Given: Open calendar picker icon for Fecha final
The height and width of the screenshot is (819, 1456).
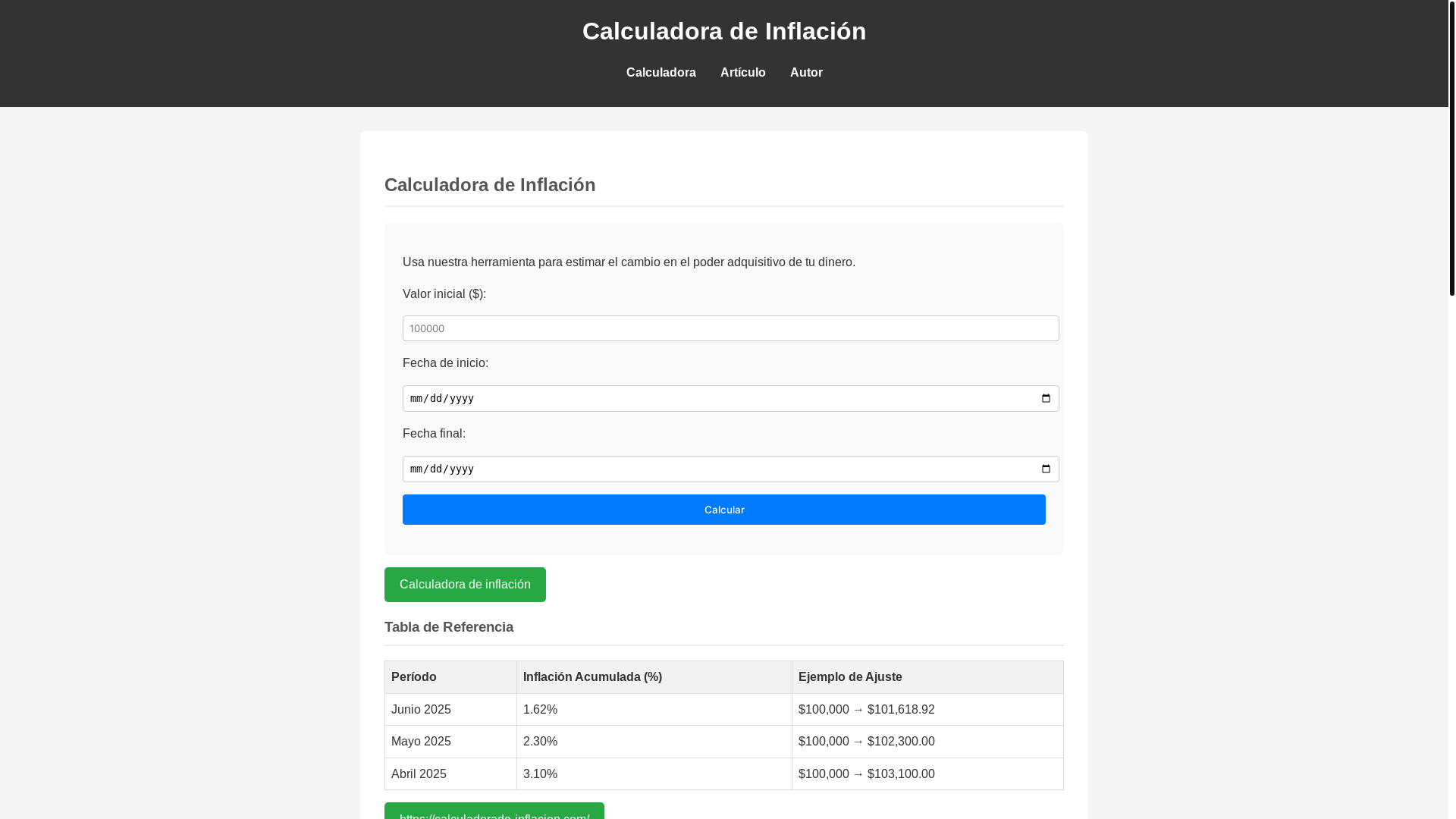Looking at the screenshot, I should [1046, 469].
